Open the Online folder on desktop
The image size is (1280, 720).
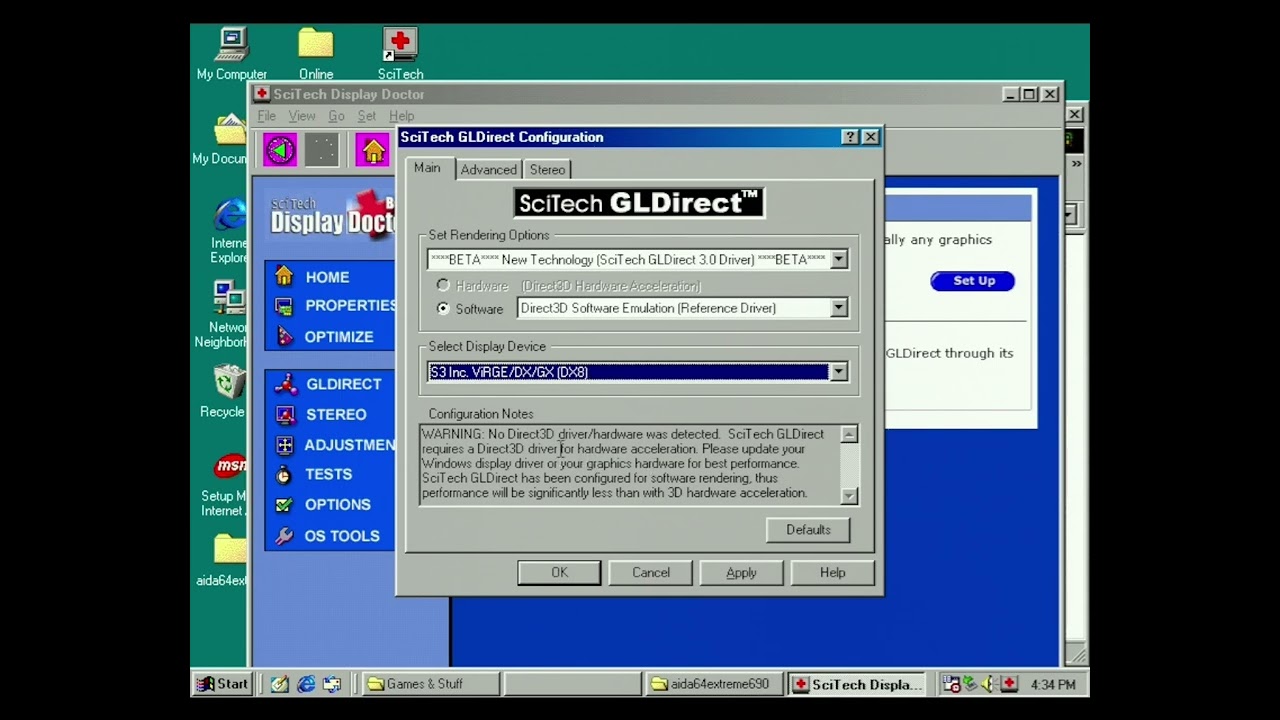click(x=316, y=53)
